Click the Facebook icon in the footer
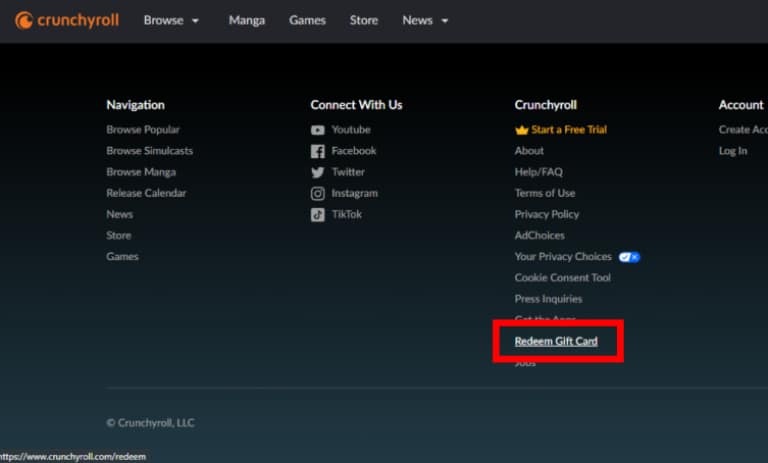The image size is (768, 463). pos(317,151)
